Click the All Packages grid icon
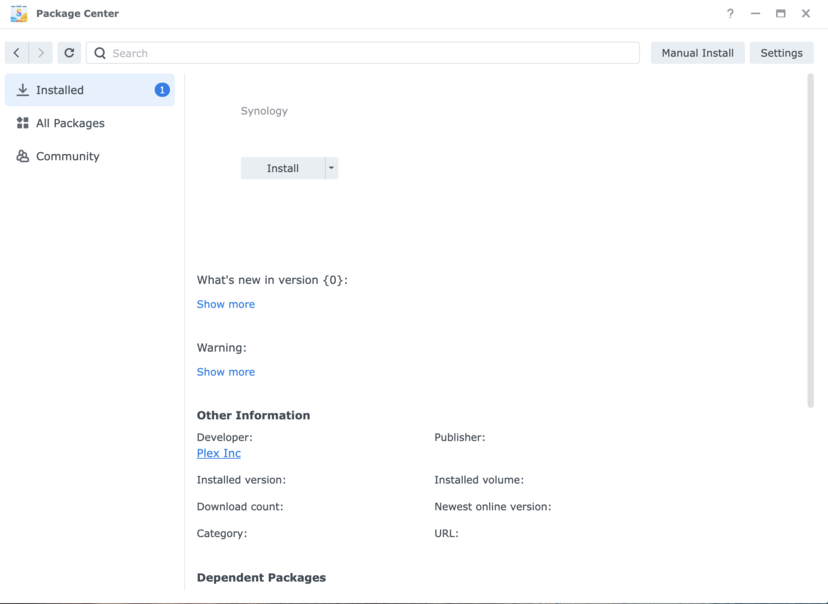828x604 pixels. click(23, 123)
